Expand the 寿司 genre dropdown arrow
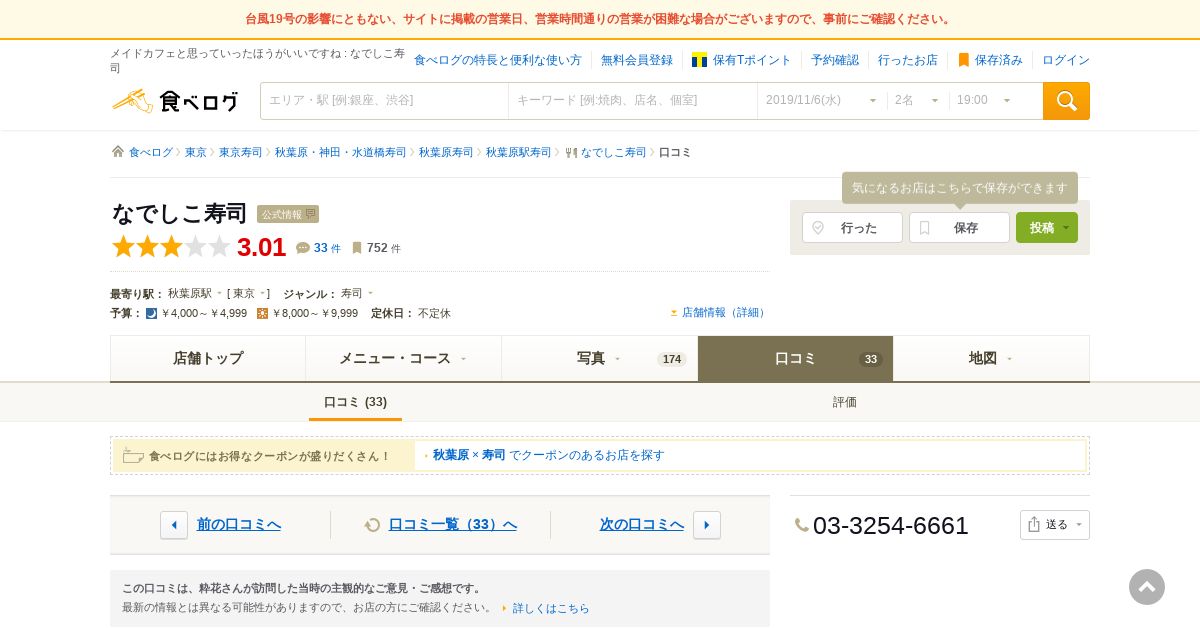This screenshot has height=630, width=1200. pos(370,293)
